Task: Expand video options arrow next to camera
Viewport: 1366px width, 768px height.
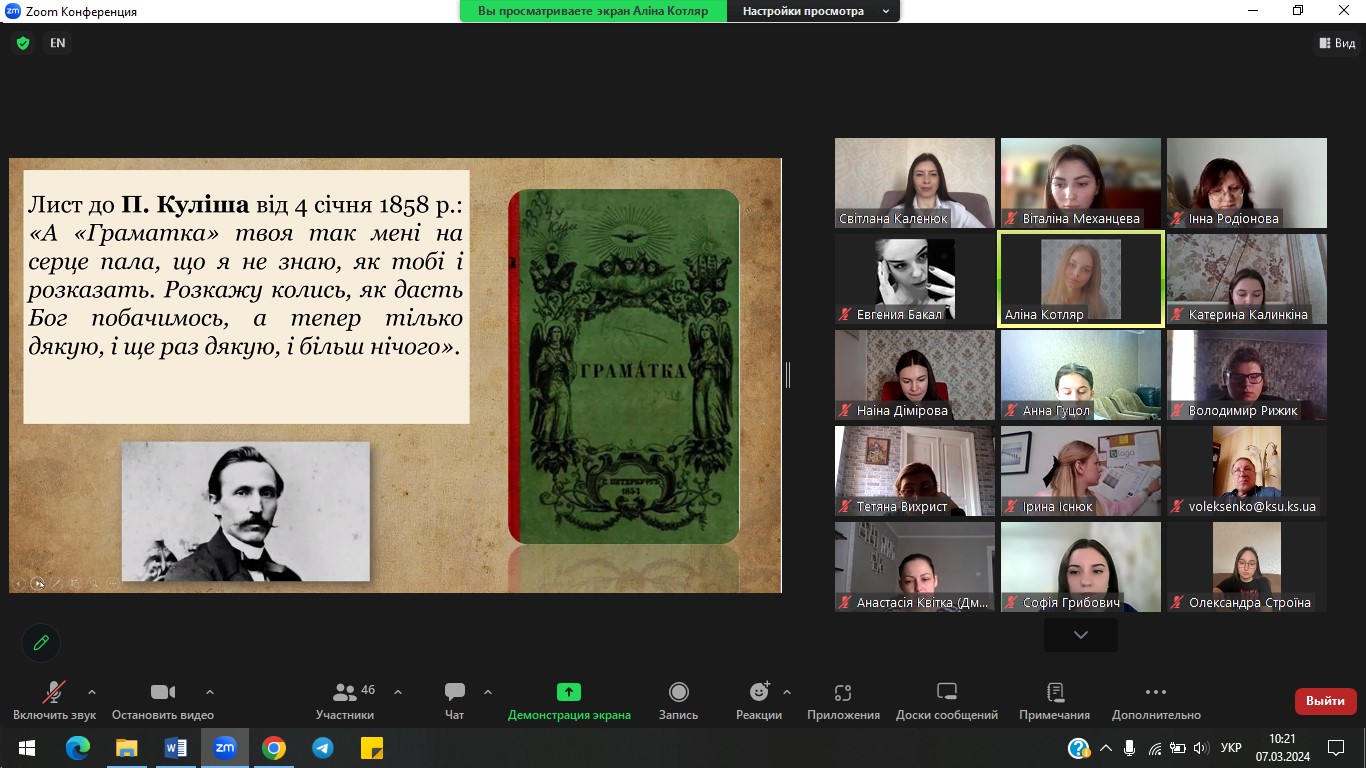Action: pyautogui.click(x=210, y=692)
